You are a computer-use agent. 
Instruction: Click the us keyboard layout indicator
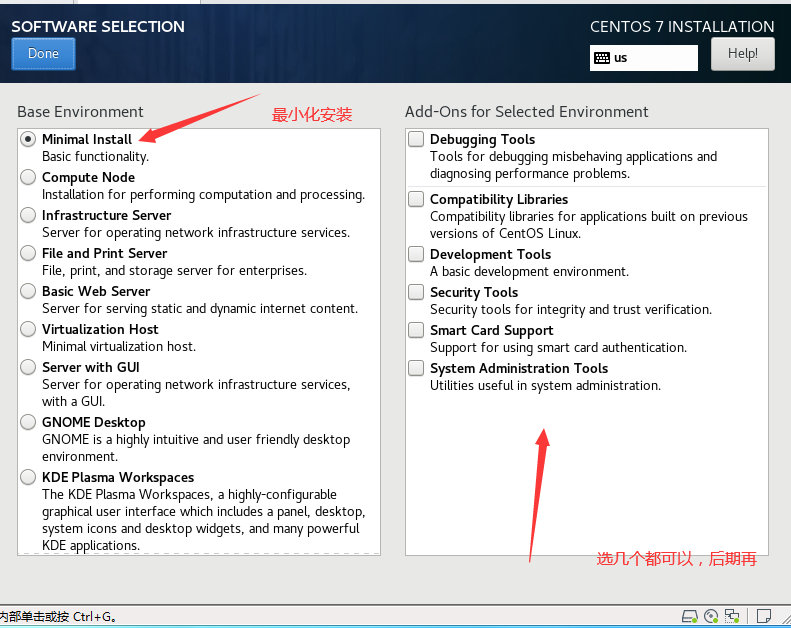click(x=644, y=58)
